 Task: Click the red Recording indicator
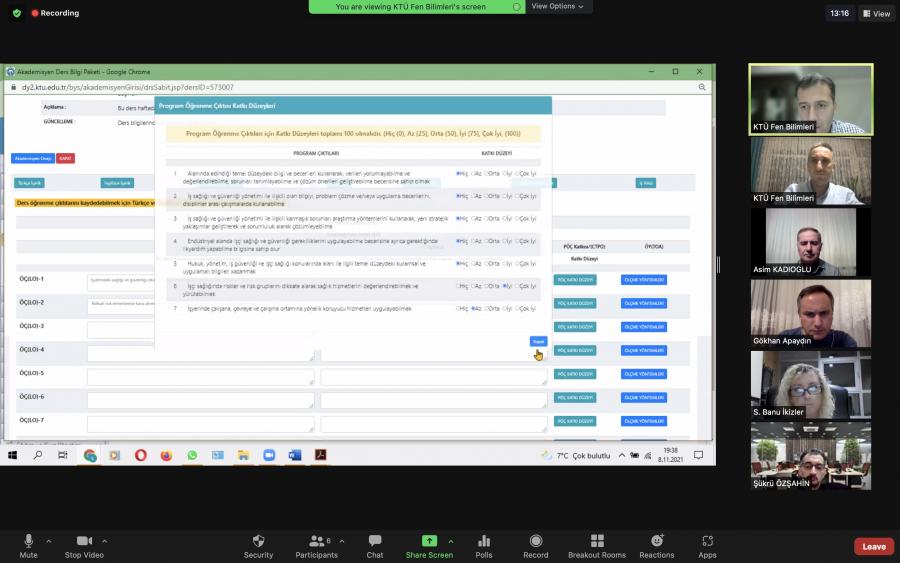point(55,13)
